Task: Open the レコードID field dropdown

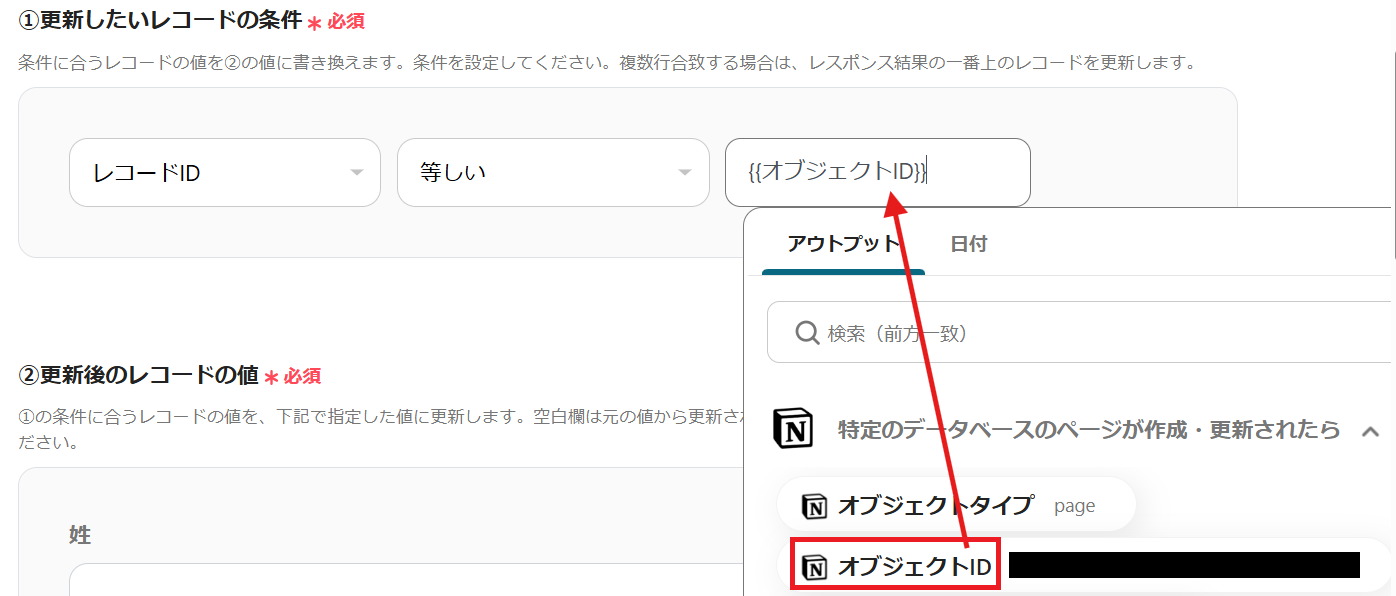Action: click(225, 172)
